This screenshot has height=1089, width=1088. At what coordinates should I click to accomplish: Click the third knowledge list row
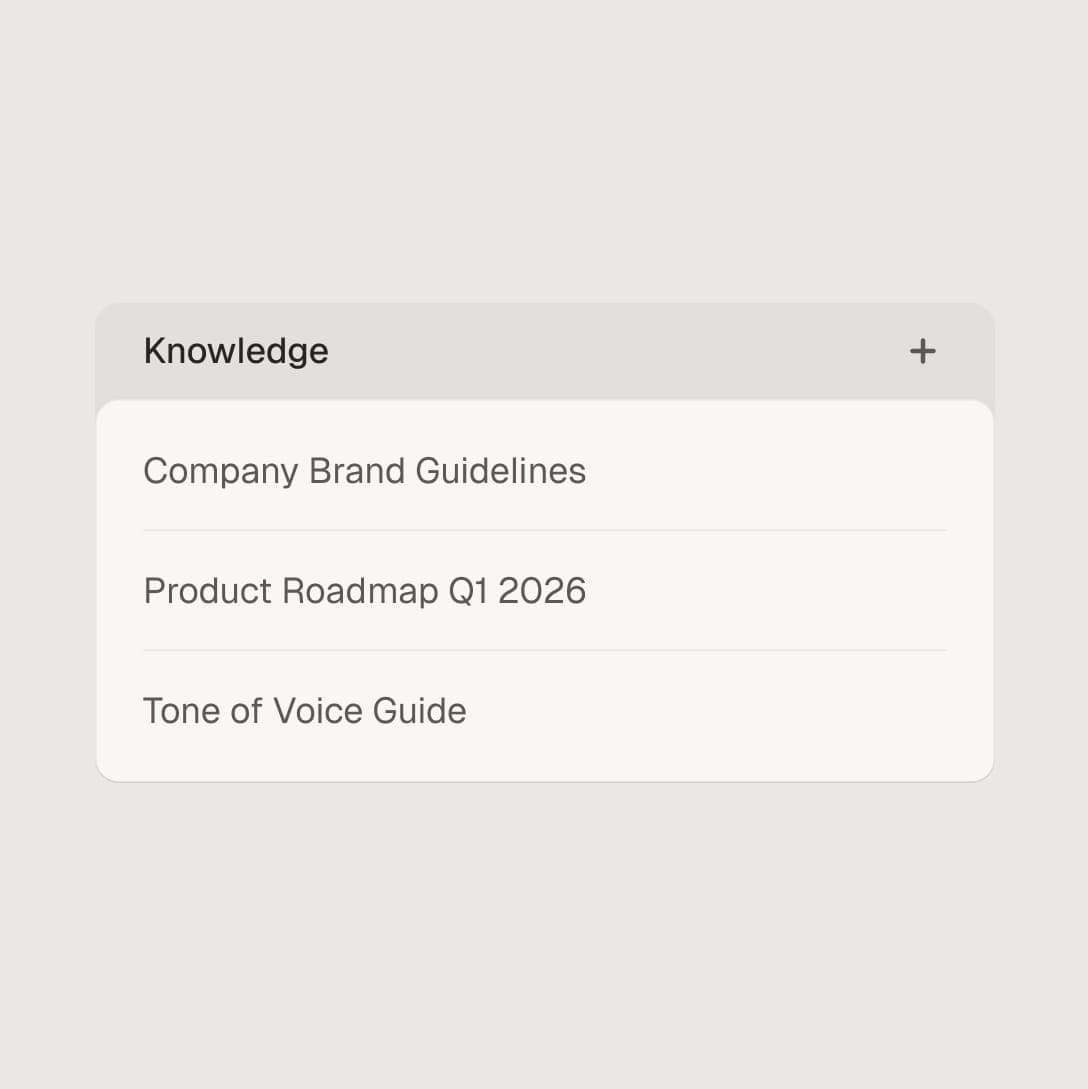pos(544,710)
